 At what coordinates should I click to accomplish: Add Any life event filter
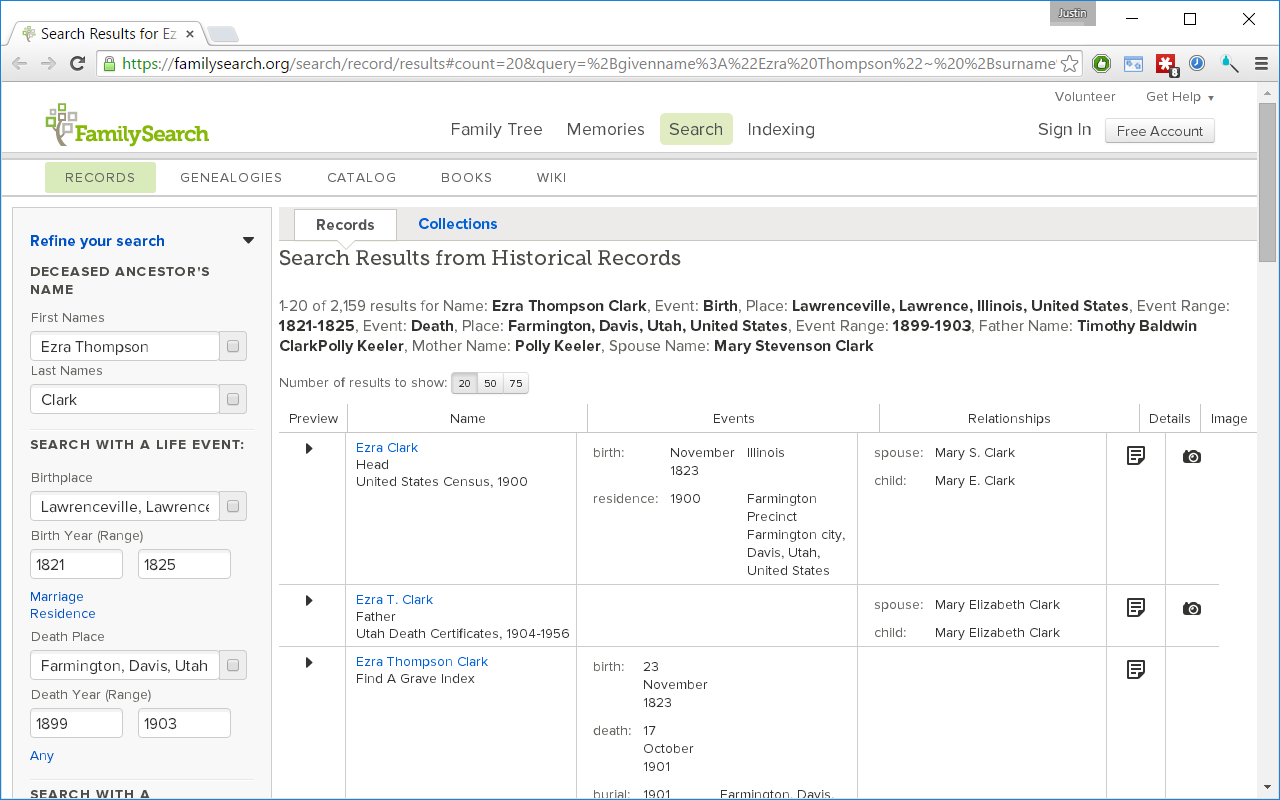[42, 756]
